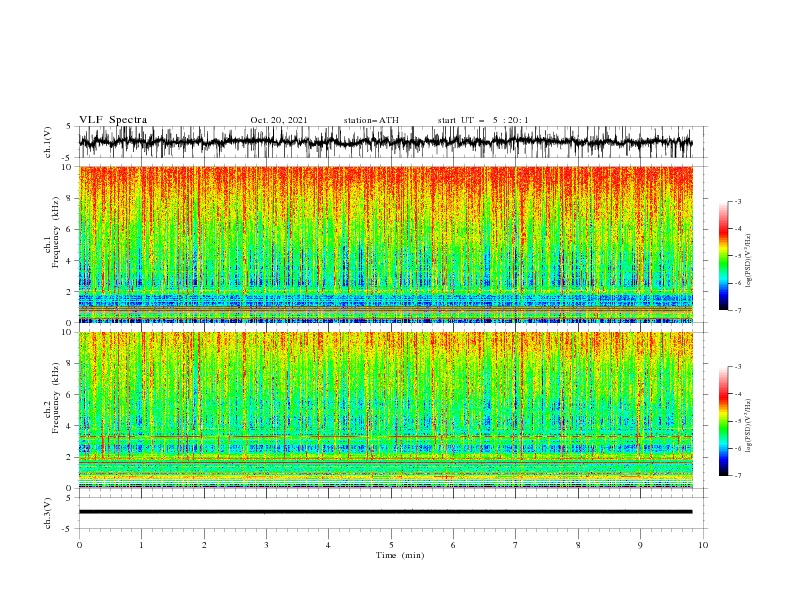Viewport: 792px width, 612px height.
Task: Click the 'ch.3(V)' axis label
Action: click(48, 513)
